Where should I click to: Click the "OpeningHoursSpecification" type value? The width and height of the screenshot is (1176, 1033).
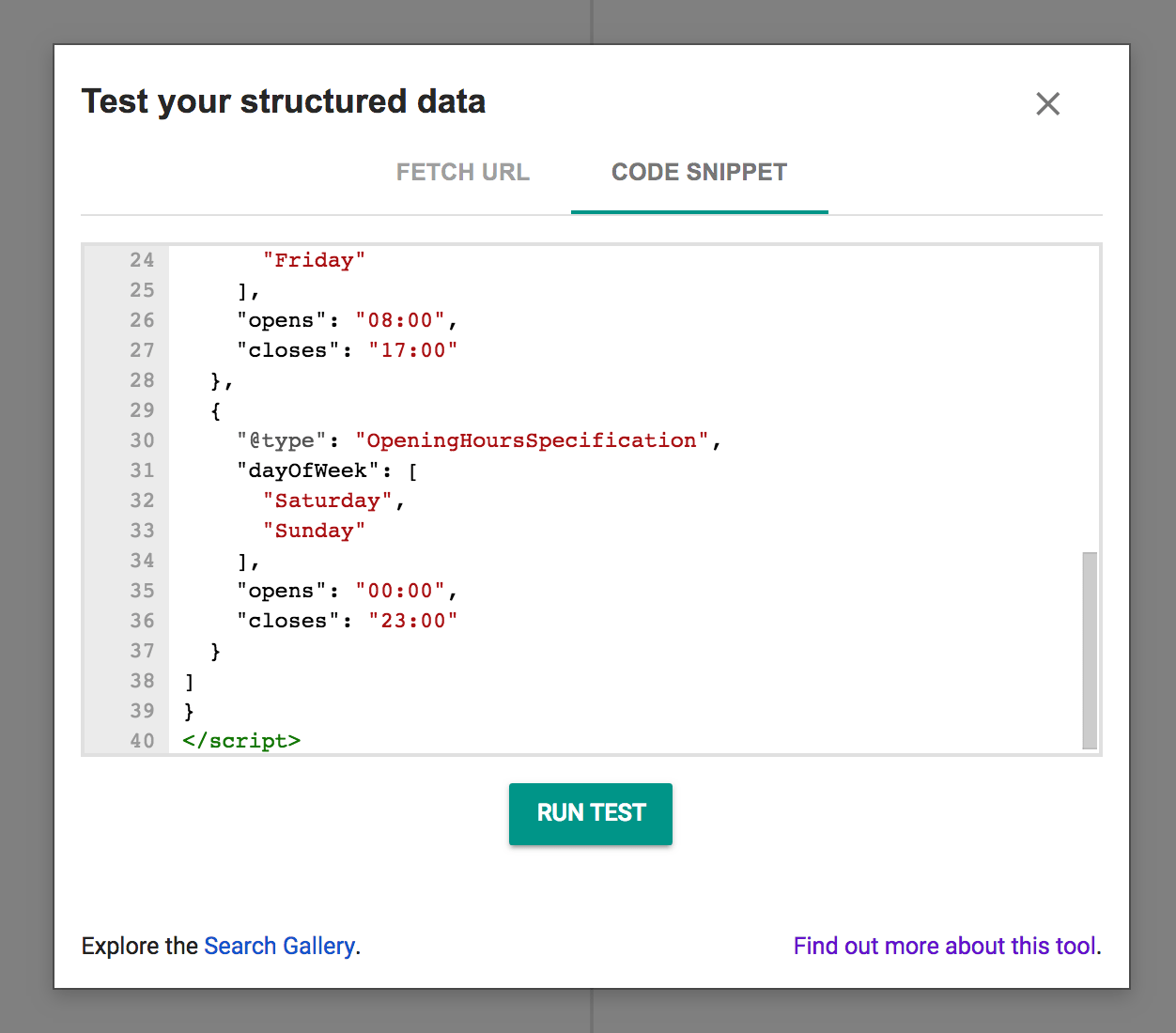tap(532, 440)
